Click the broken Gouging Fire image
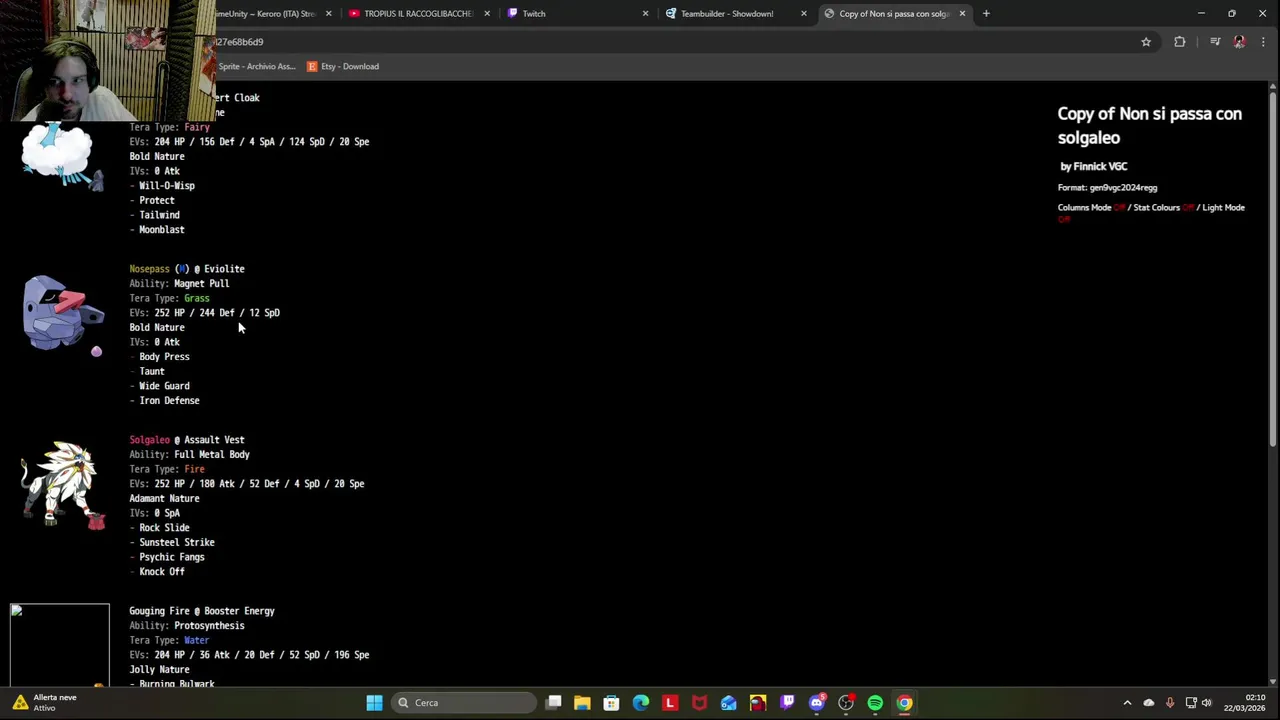The image size is (1280, 720). (x=60, y=645)
